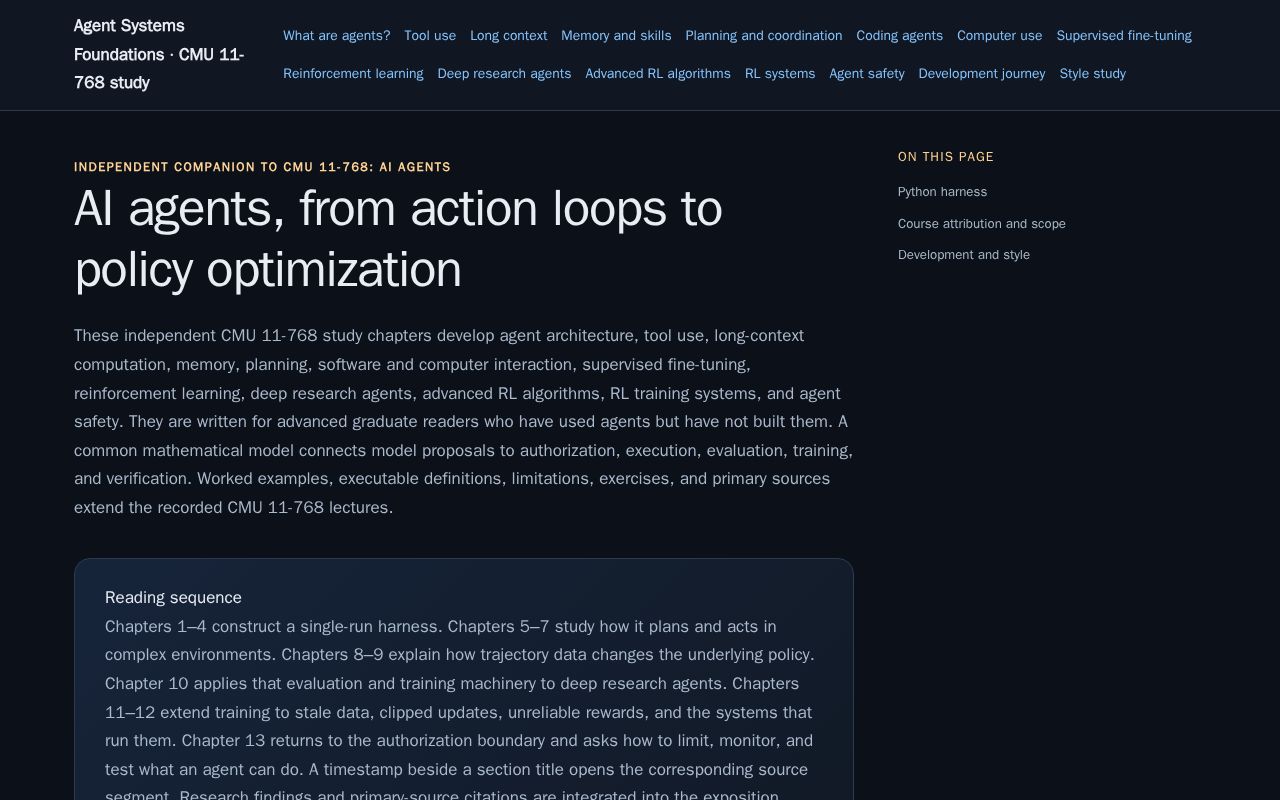The height and width of the screenshot is (800, 1280).
Task: Click the 'ON THIS PAGE' sidebar heading
Action: [946, 157]
